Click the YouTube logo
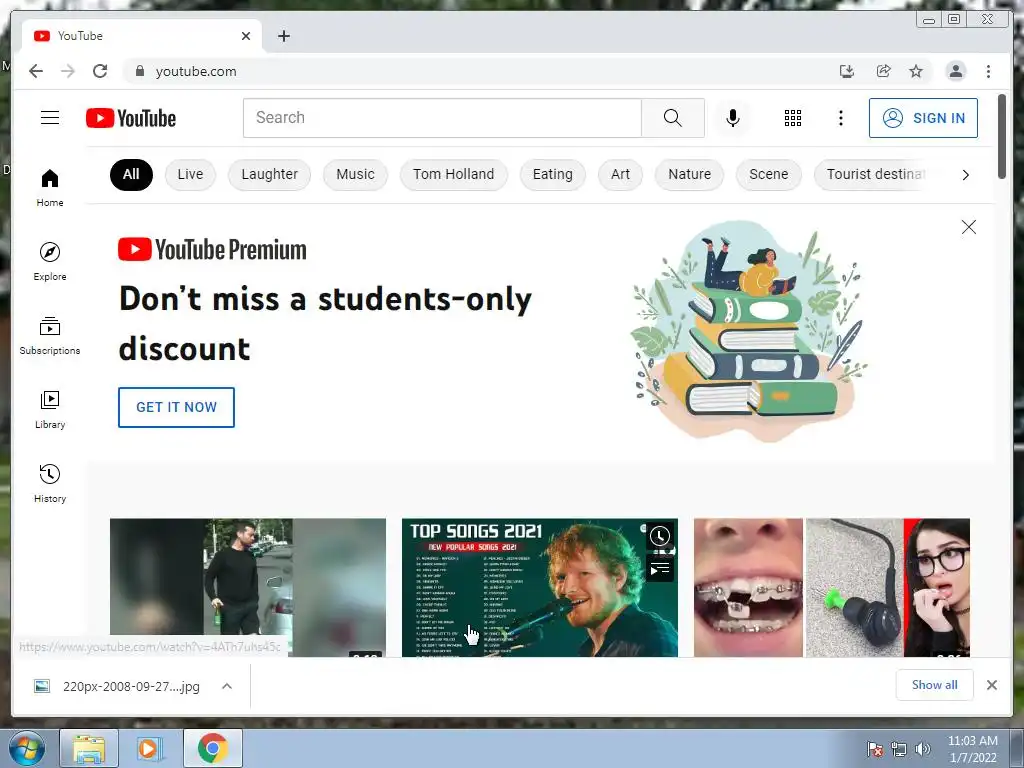 pyautogui.click(x=131, y=118)
